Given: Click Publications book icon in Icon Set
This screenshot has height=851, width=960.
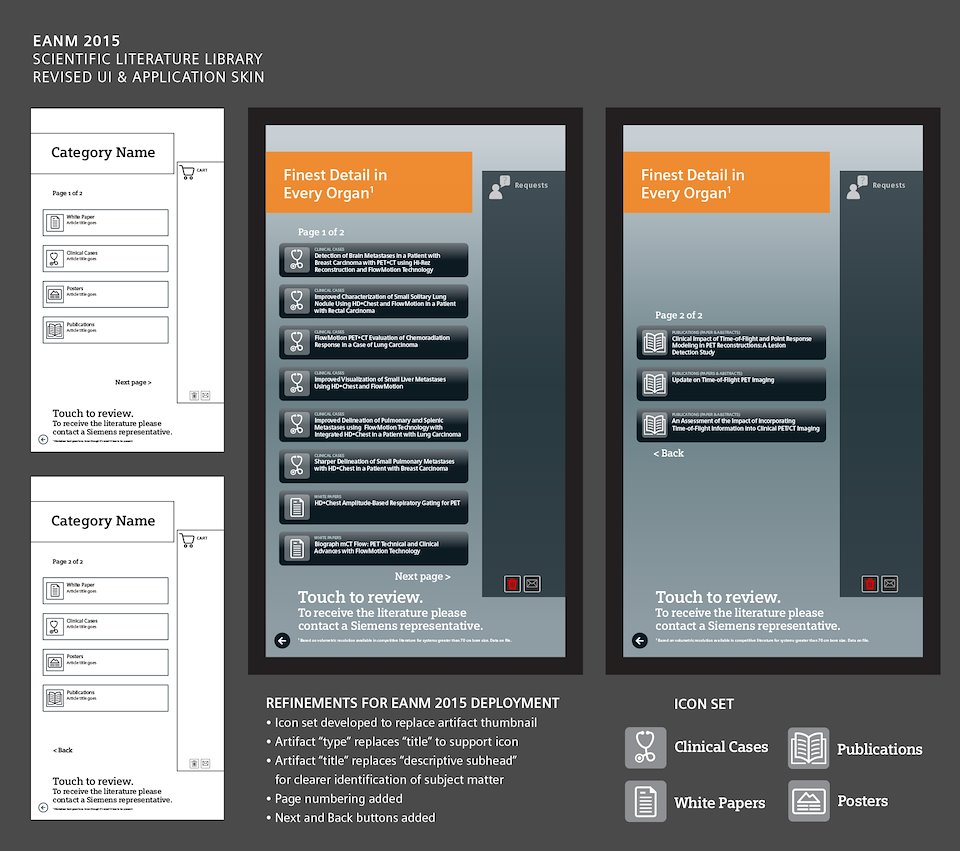Looking at the screenshot, I should 808,748.
